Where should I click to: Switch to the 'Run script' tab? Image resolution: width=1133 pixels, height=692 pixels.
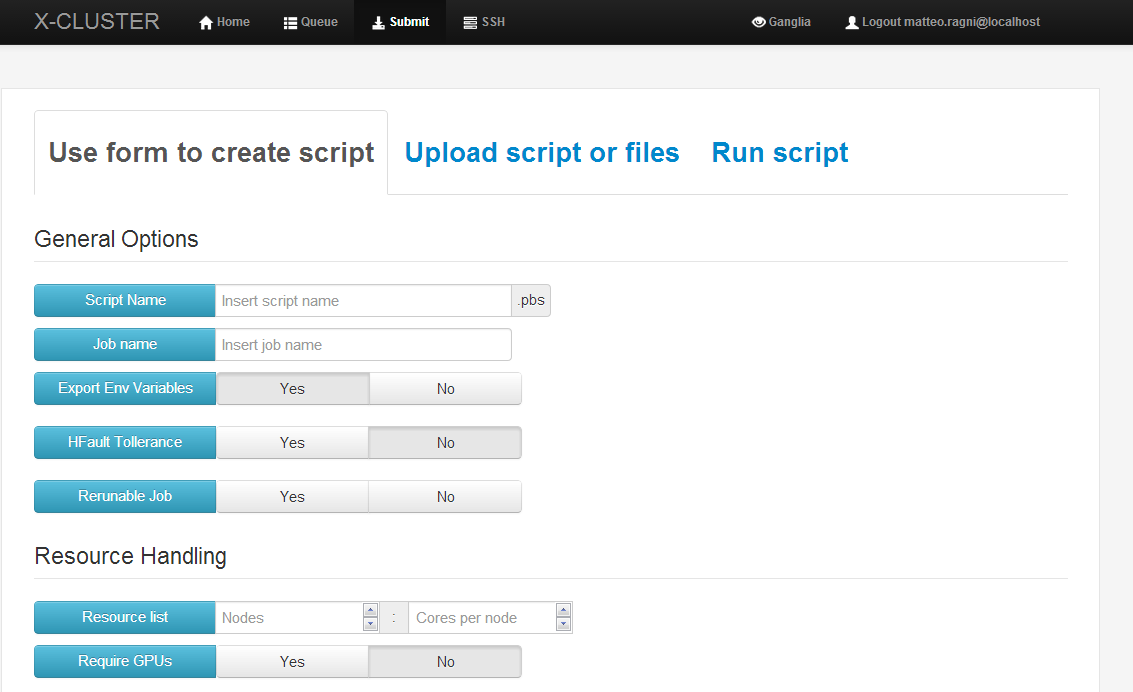780,152
